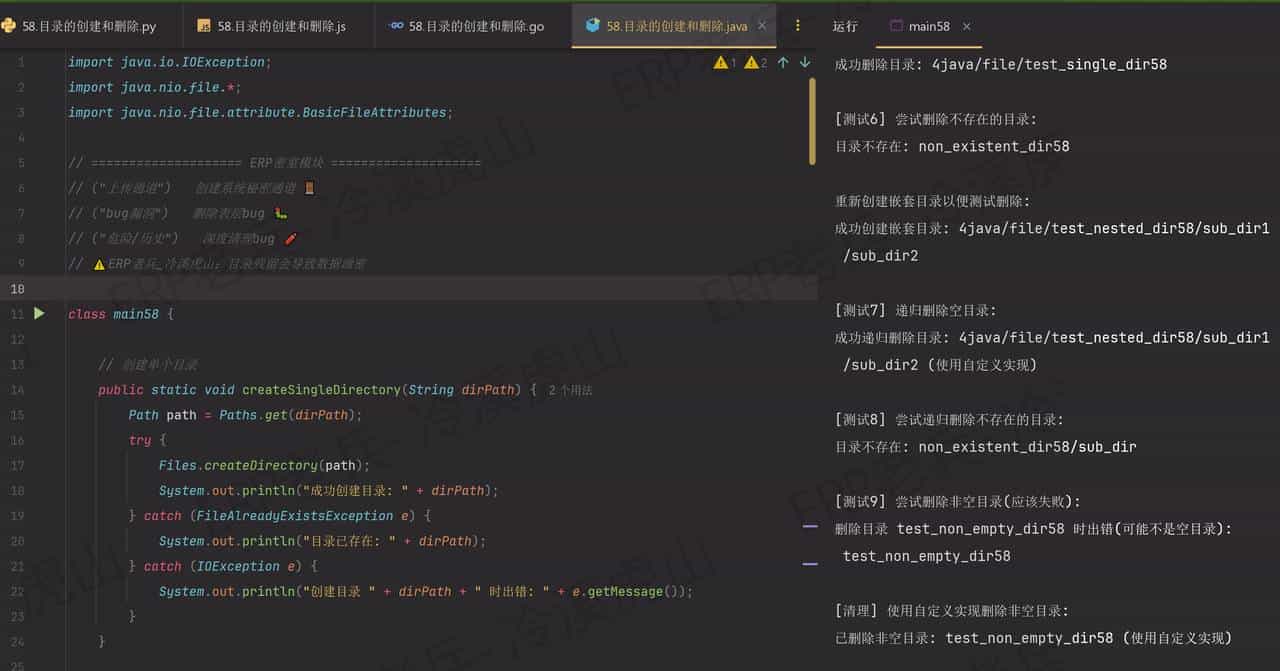The width and height of the screenshot is (1280, 671).
Task: Click line number 11 in gutter
Action: point(17,314)
